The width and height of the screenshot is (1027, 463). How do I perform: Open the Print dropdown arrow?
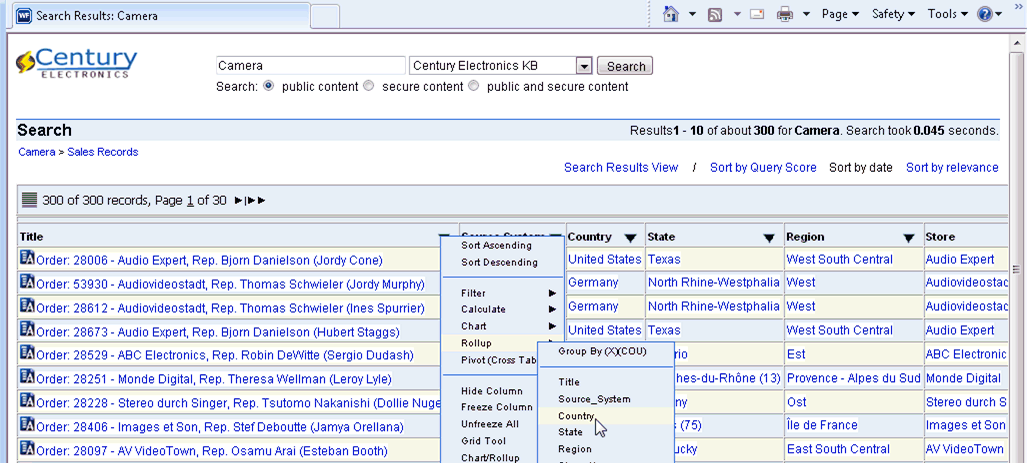(806, 14)
